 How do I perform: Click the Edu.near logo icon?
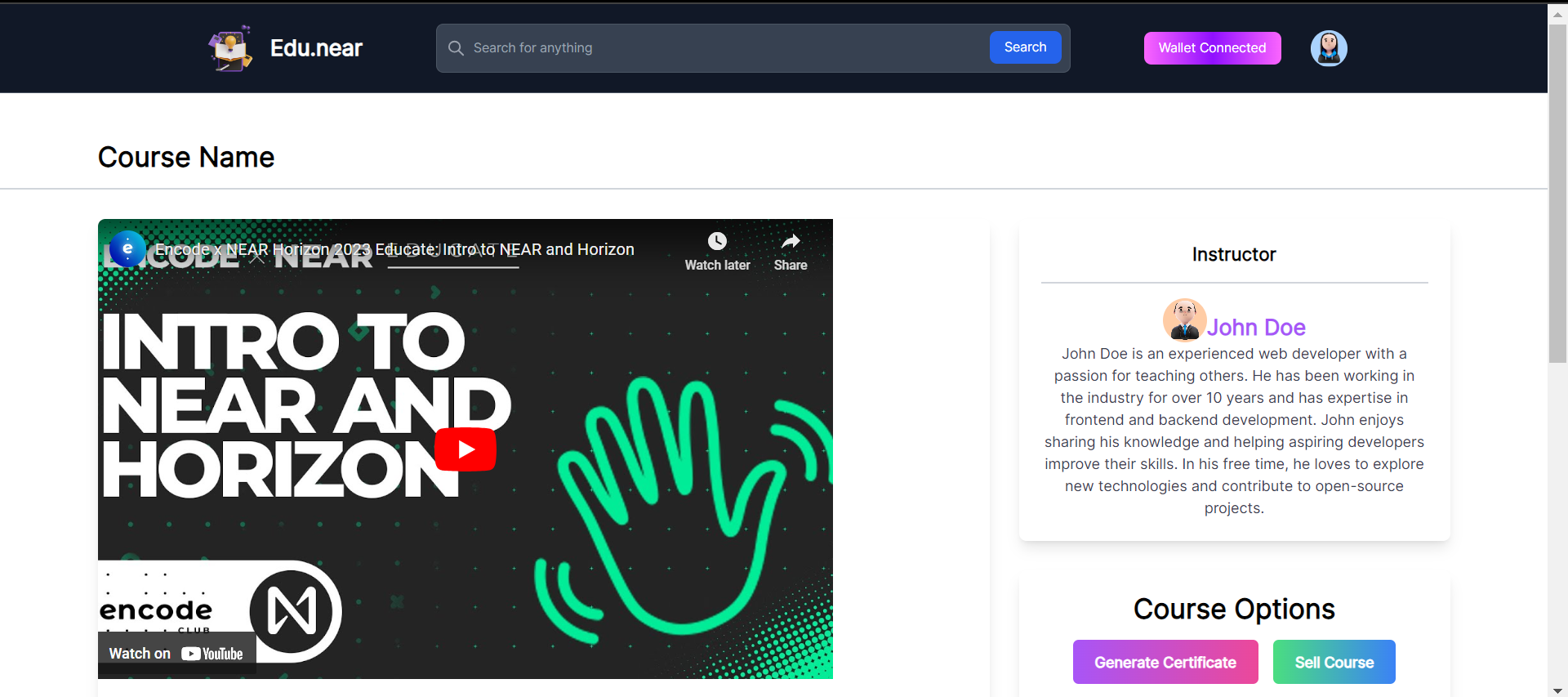point(230,48)
